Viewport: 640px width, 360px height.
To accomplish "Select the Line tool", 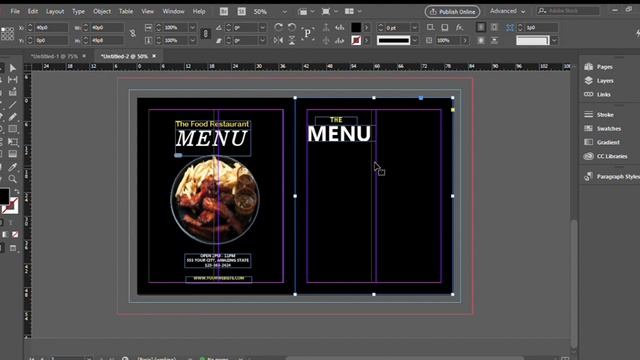I will click(13, 105).
